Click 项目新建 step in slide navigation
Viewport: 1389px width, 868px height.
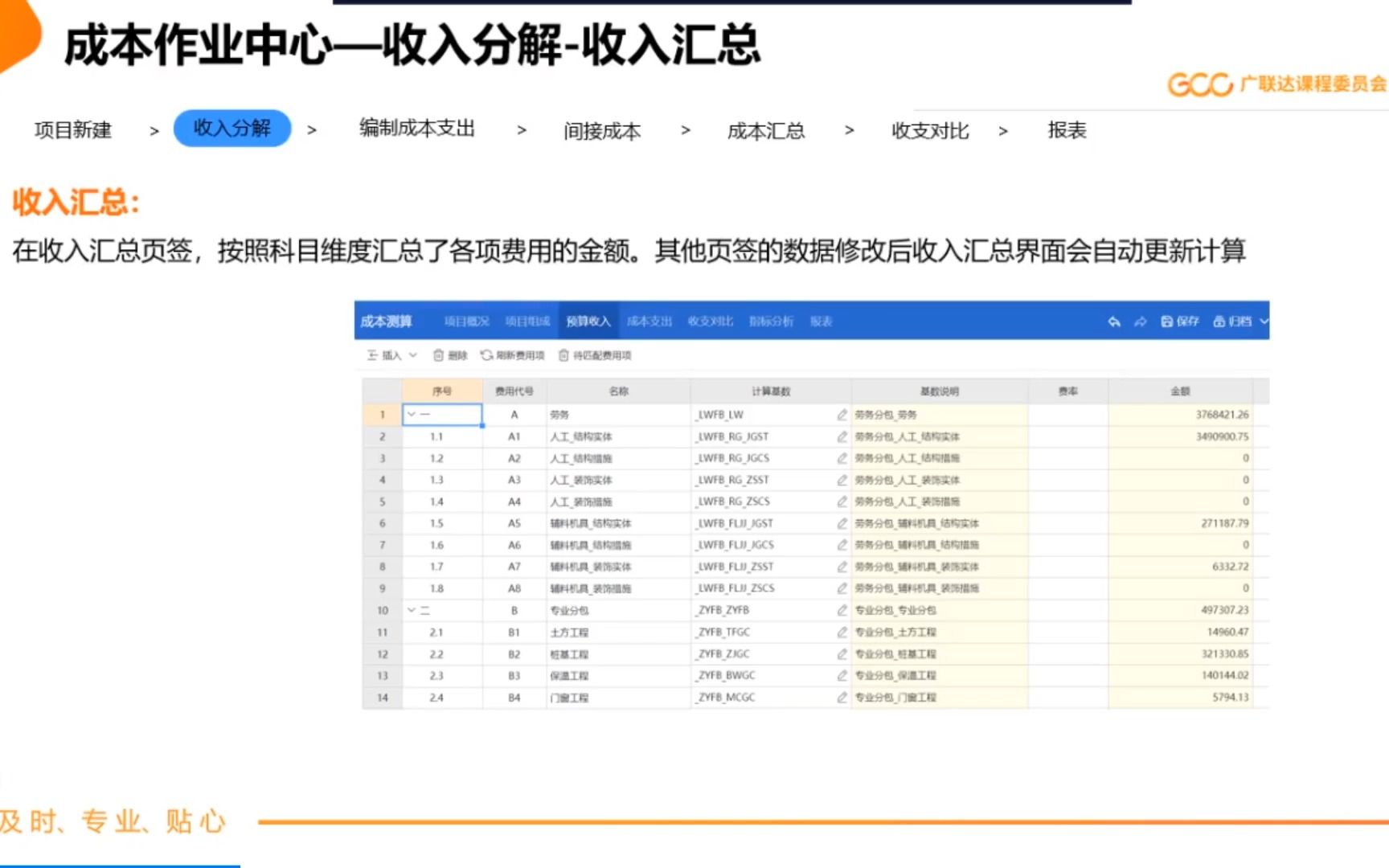point(73,129)
